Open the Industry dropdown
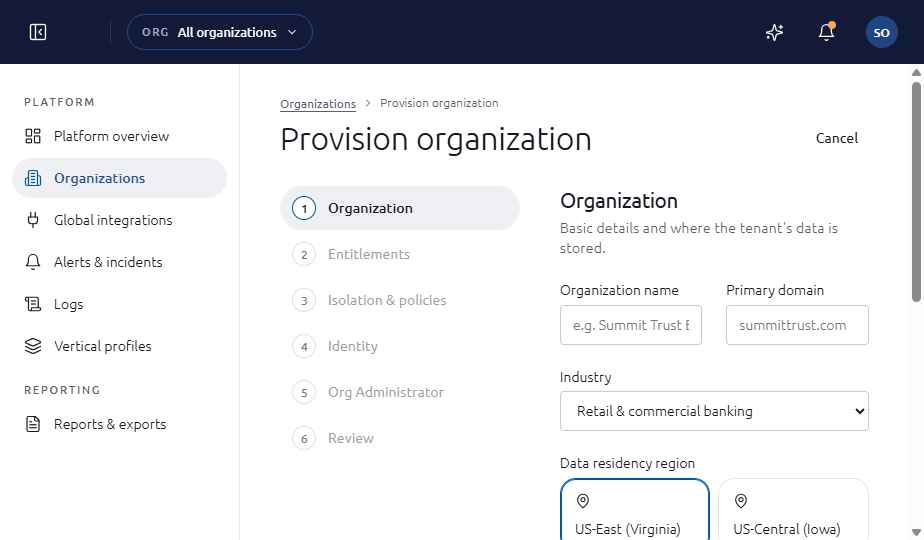Screen dimensions: 924x540 tap(714, 411)
